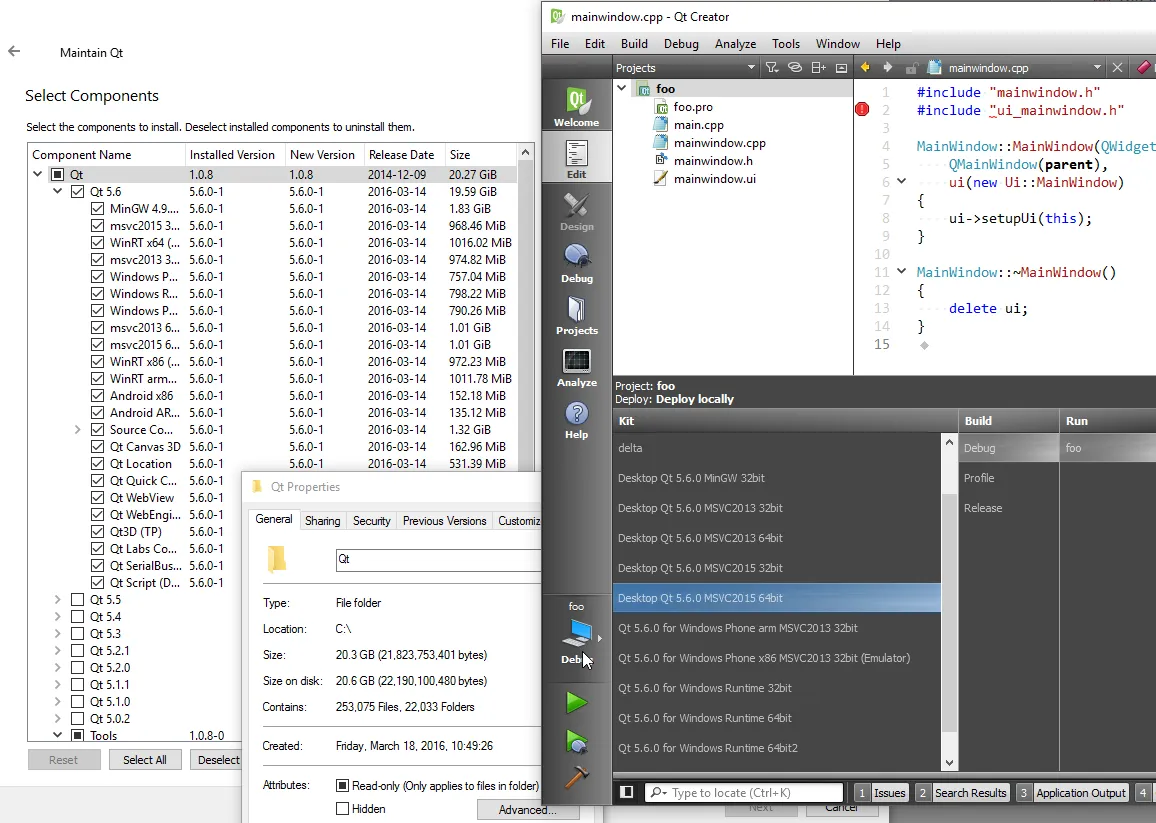Expand the Qt 5.0.2 tree node
1156x823 pixels.
58,718
